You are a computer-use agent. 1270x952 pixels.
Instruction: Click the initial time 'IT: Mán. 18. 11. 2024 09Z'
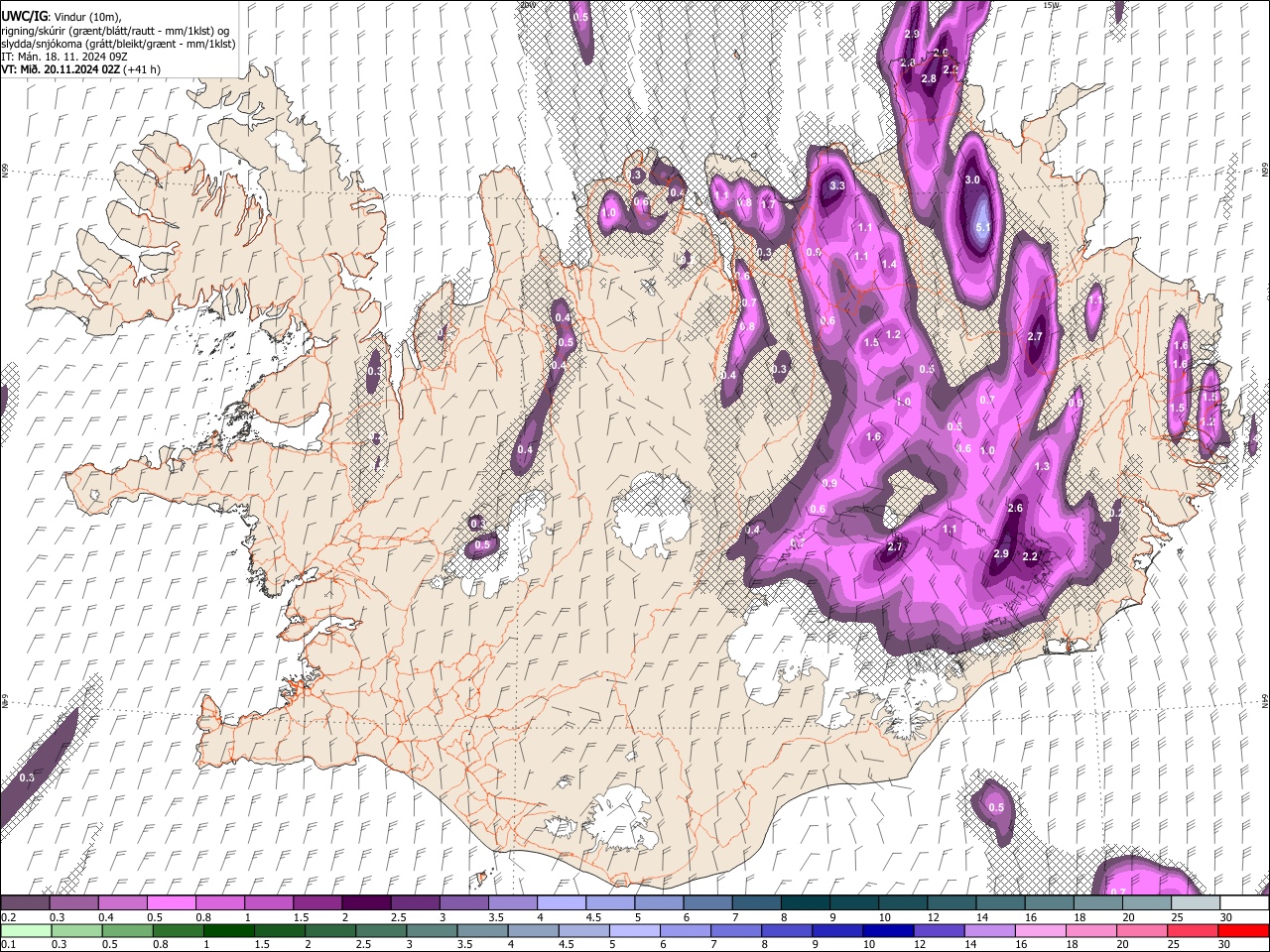64,57
